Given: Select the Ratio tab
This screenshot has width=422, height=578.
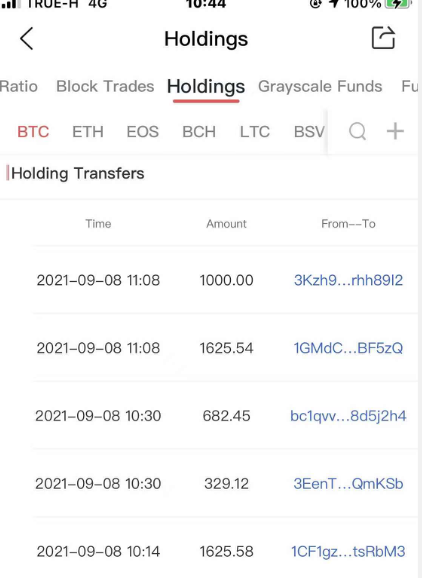Looking at the screenshot, I should coord(18,86).
